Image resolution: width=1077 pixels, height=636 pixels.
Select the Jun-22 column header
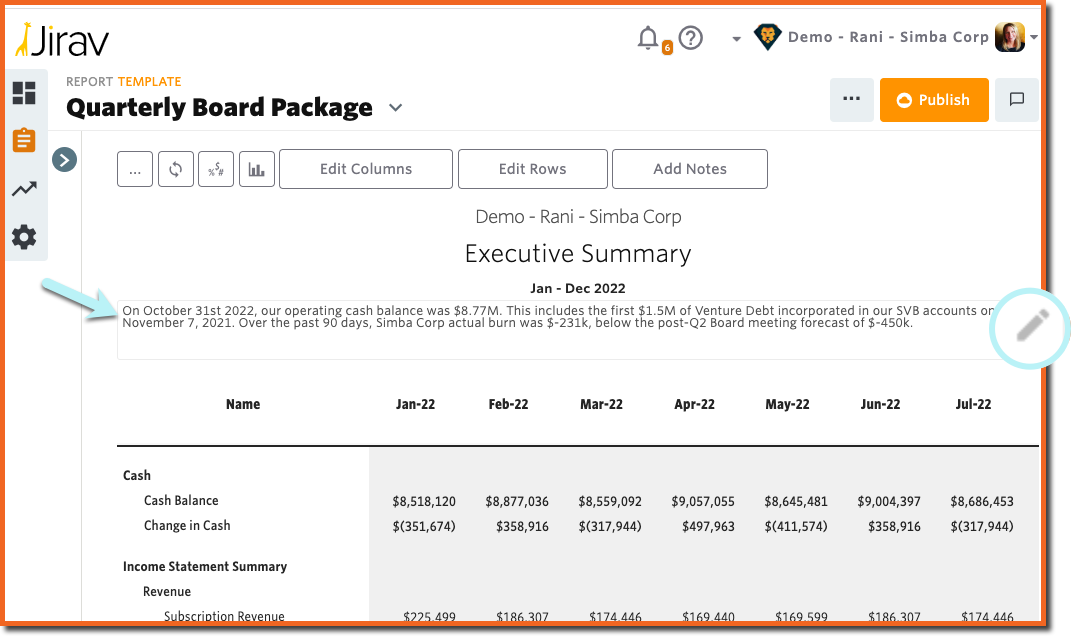point(881,405)
